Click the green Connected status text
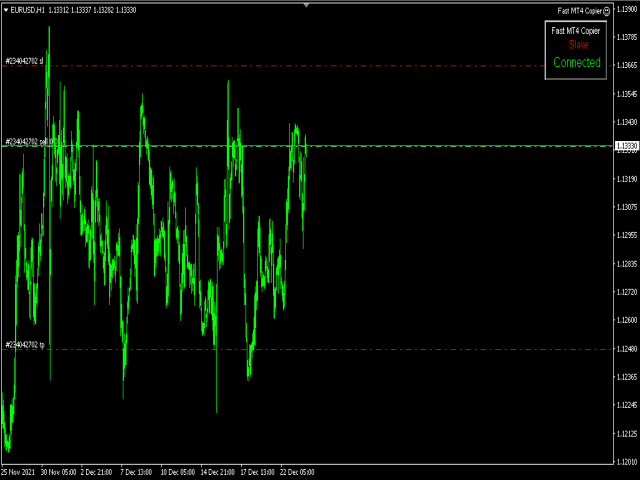The image size is (640, 480). [577, 62]
